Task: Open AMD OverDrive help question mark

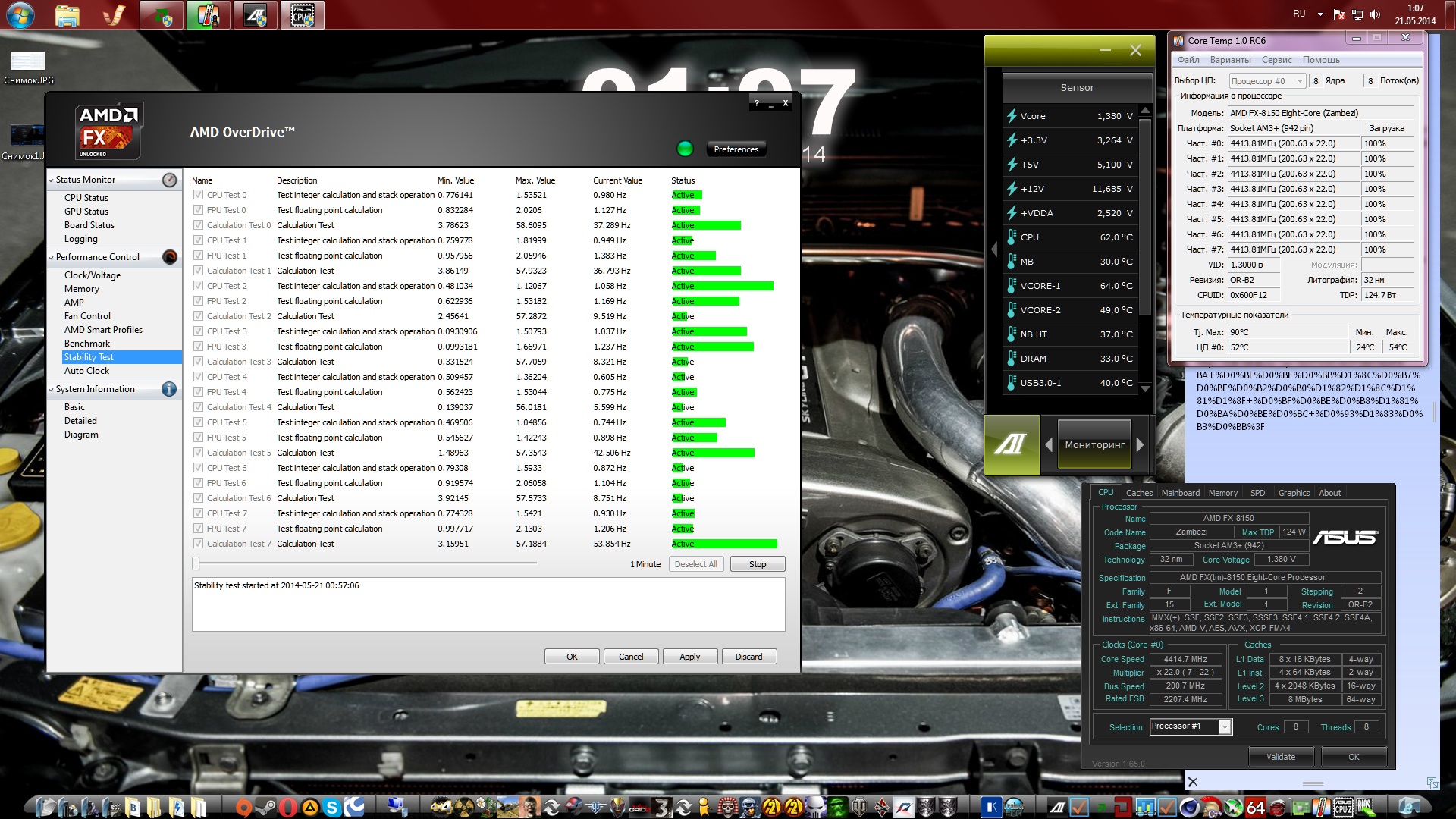Action: pyautogui.click(x=756, y=103)
